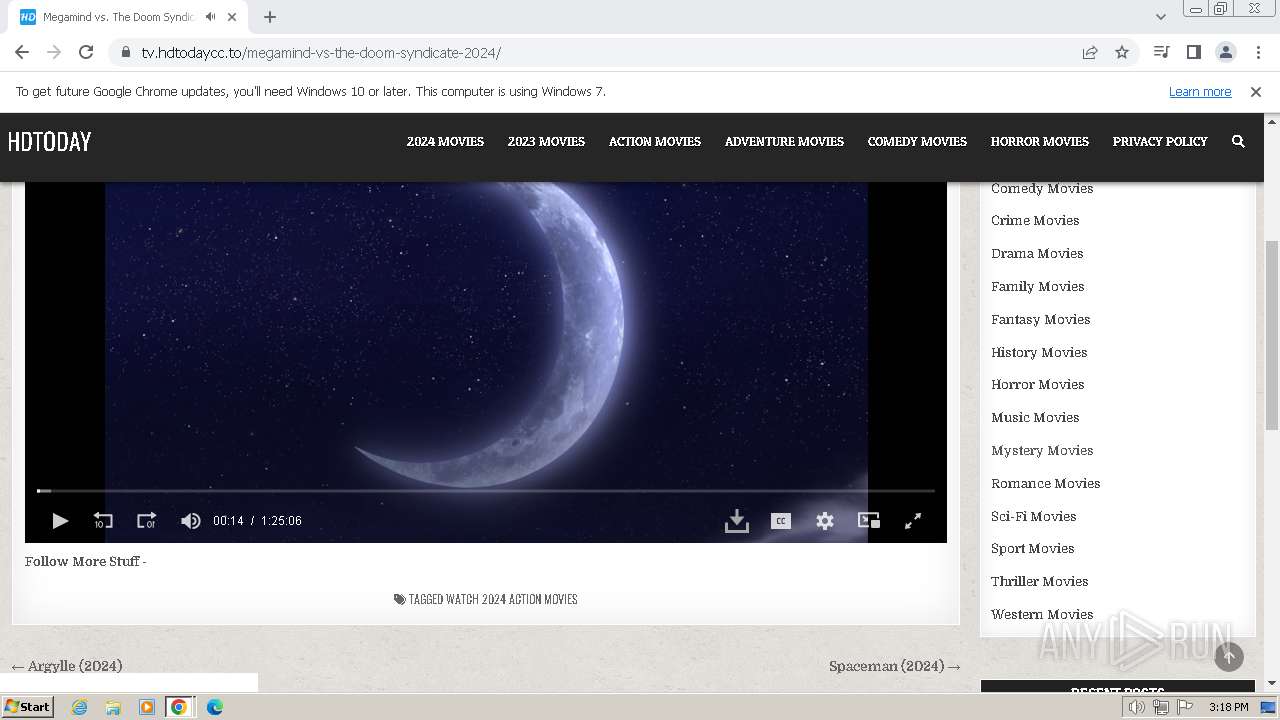Open Privacy Policy page
Image resolution: width=1280 pixels, height=720 pixels.
1160,141
